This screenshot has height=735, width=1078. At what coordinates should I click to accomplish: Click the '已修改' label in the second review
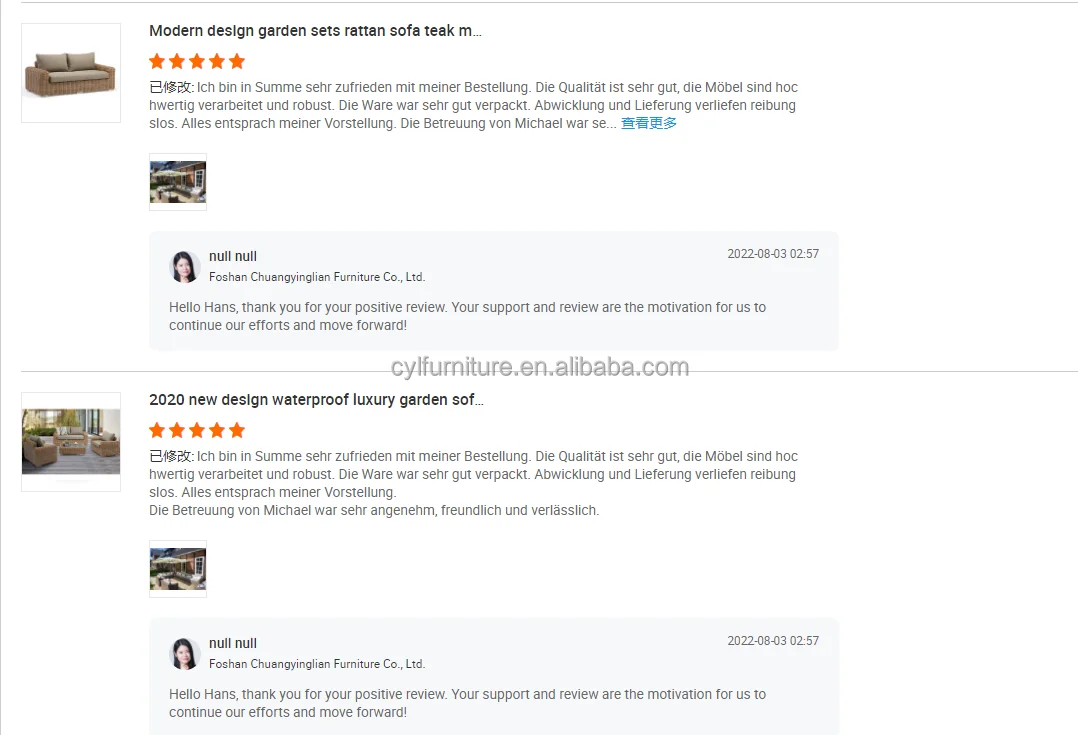170,457
